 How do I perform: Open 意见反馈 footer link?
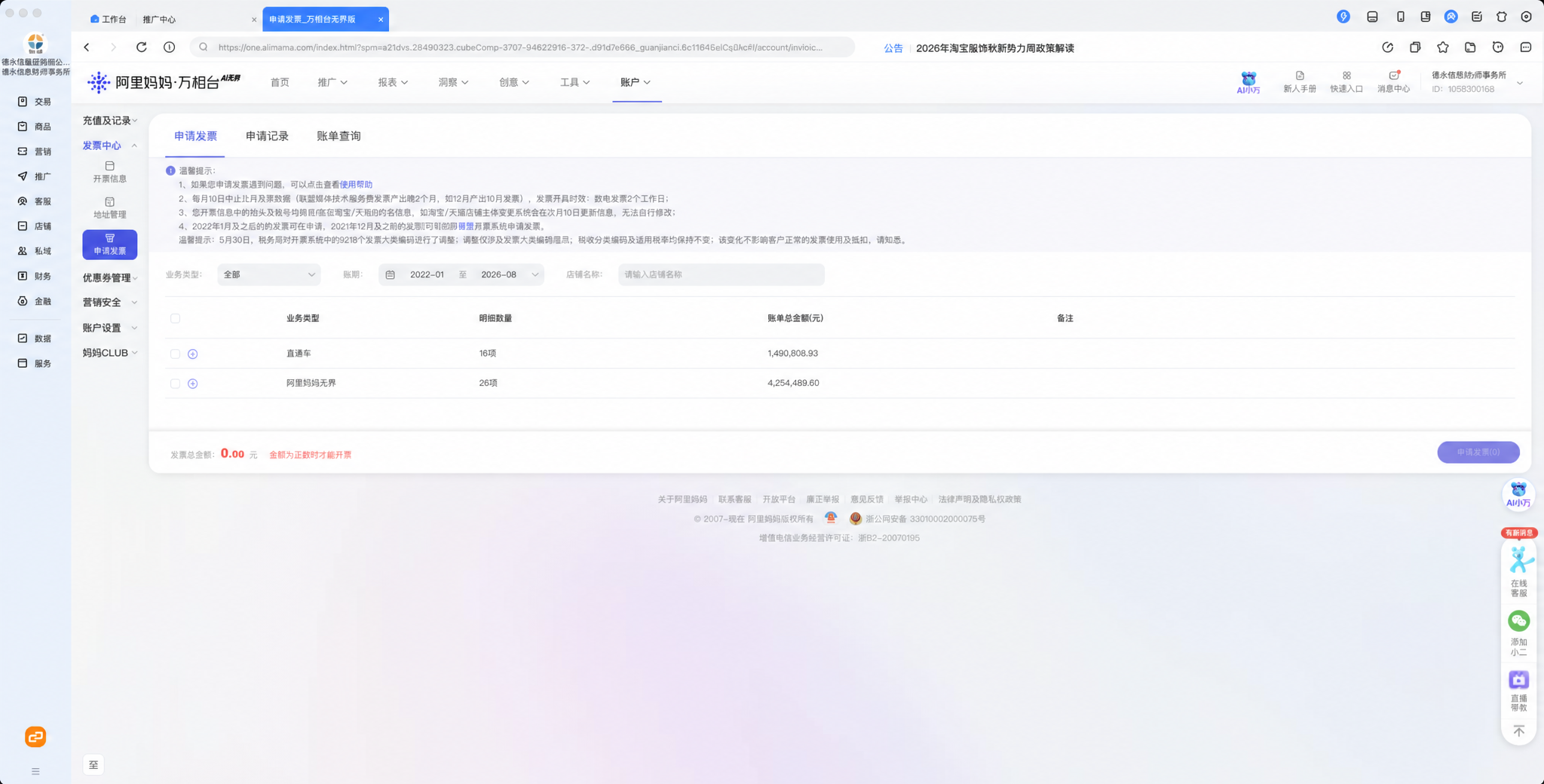[867, 500]
